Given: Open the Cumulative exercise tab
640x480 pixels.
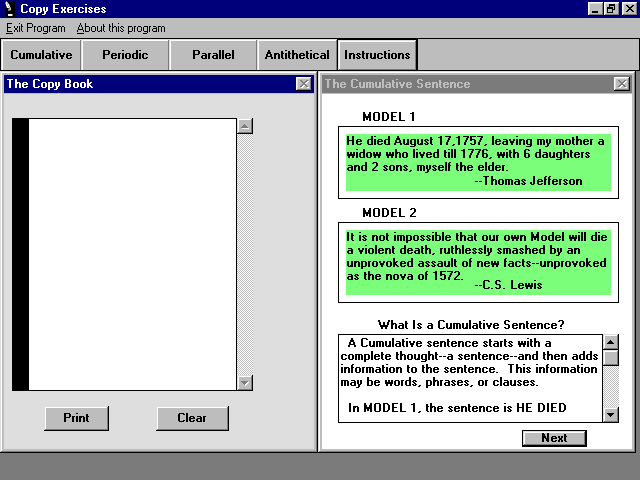Looking at the screenshot, I should point(41,55).
